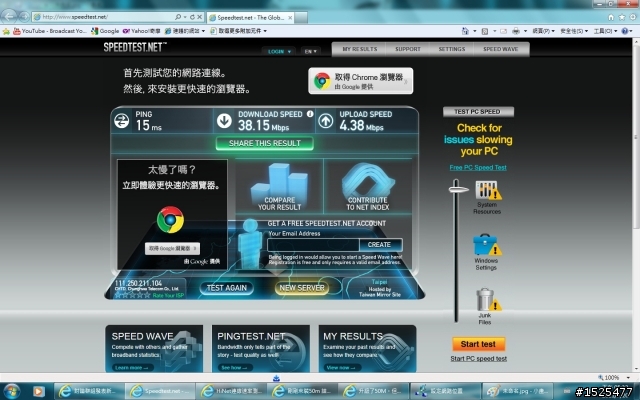Viewport: 640px width, 400px height.
Task: Click the command bar Home page icon
Action: click(465, 31)
